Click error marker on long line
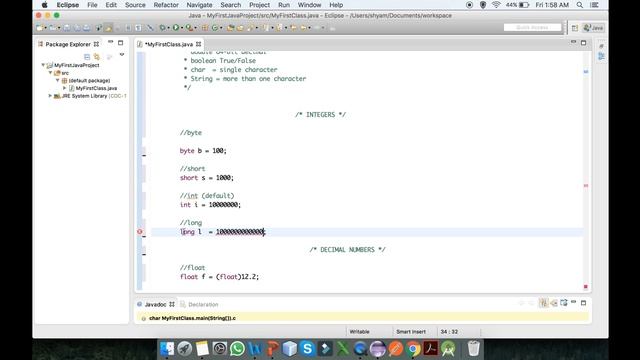Screen dimensions: 640x360 tap(140, 231)
